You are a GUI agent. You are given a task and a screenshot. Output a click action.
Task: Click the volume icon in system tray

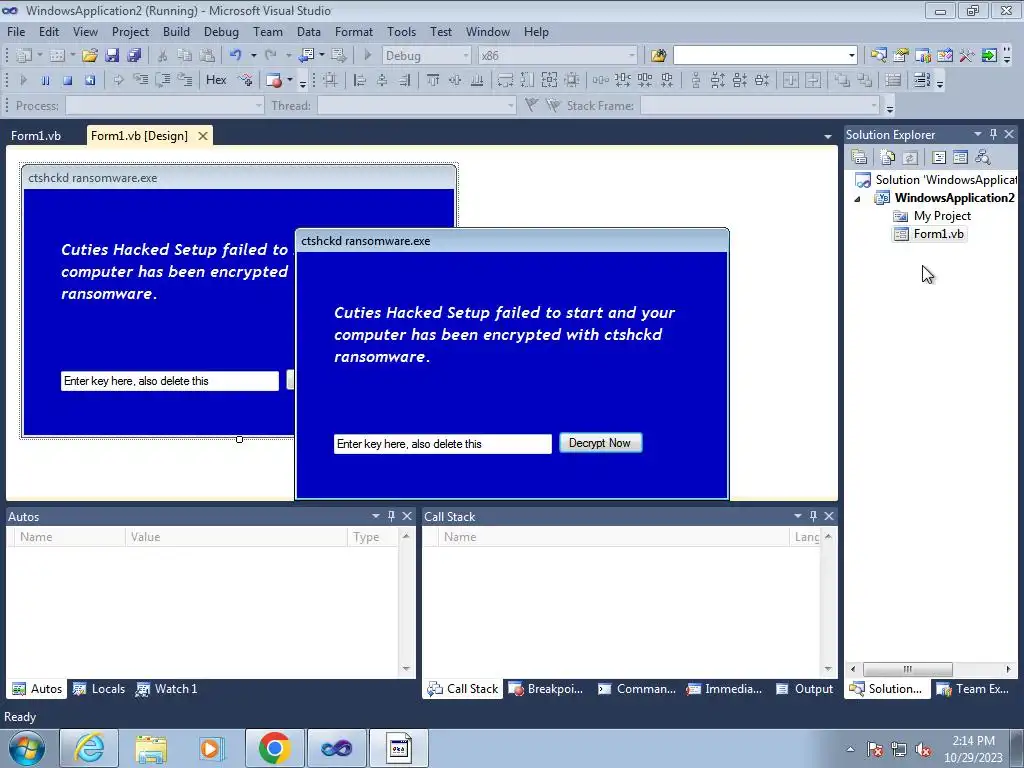tap(923, 749)
